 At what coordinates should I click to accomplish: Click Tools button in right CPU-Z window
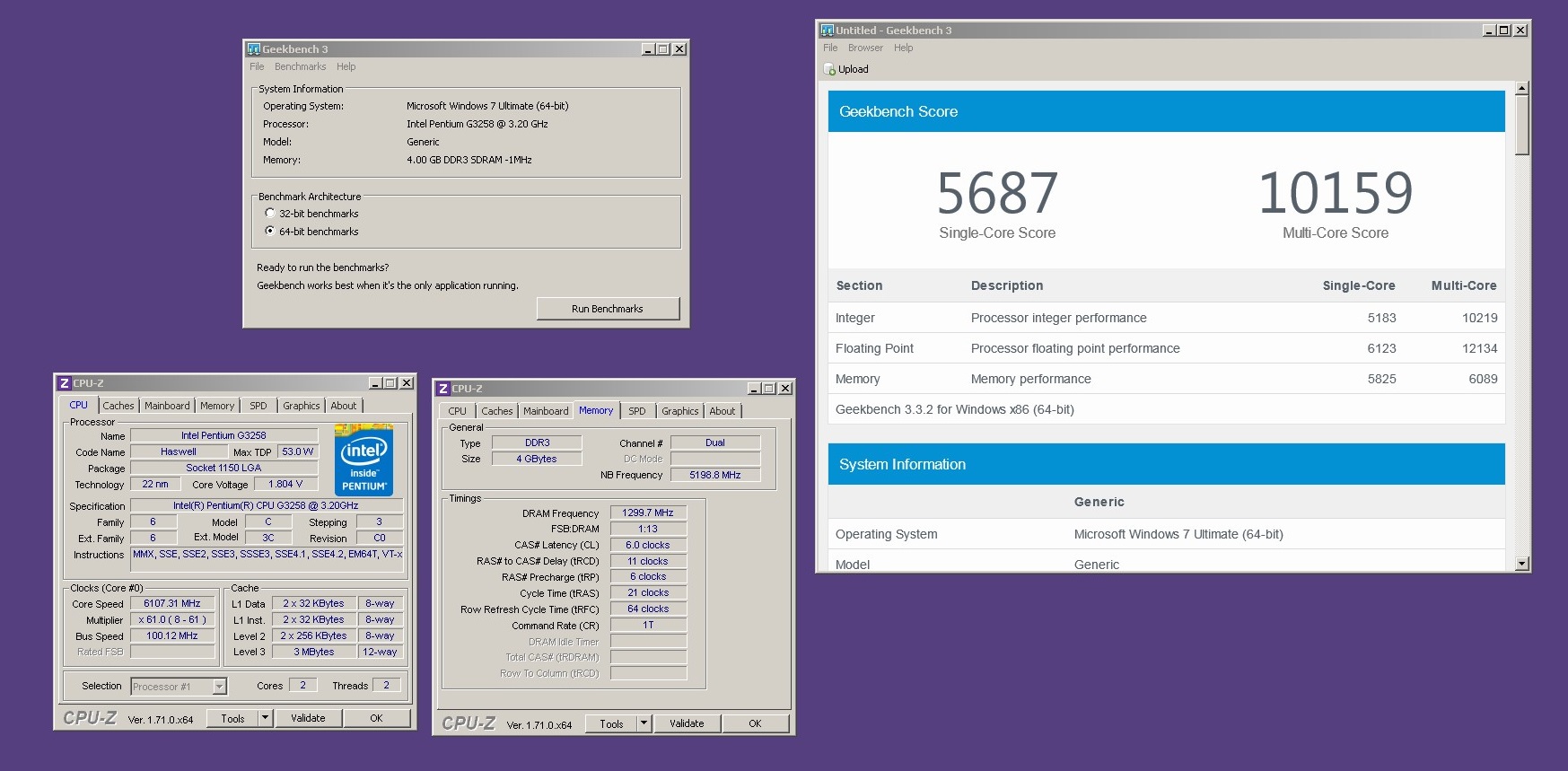point(611,723)
